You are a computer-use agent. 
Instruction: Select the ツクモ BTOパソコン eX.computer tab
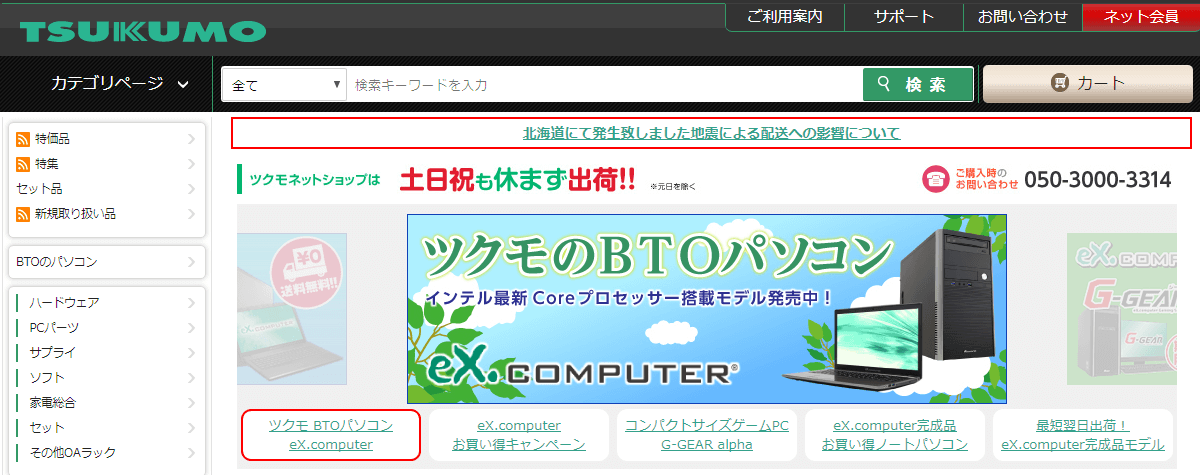[331, 435]
